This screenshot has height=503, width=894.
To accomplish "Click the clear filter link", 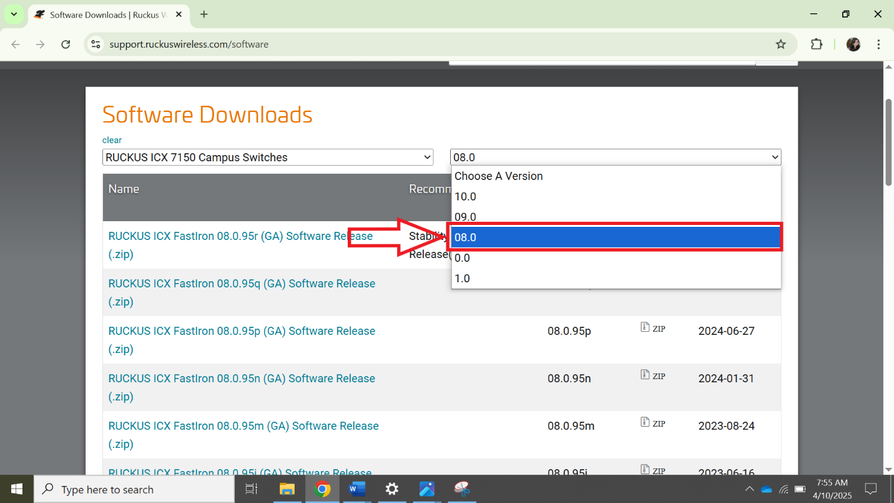I will (112, 140).
